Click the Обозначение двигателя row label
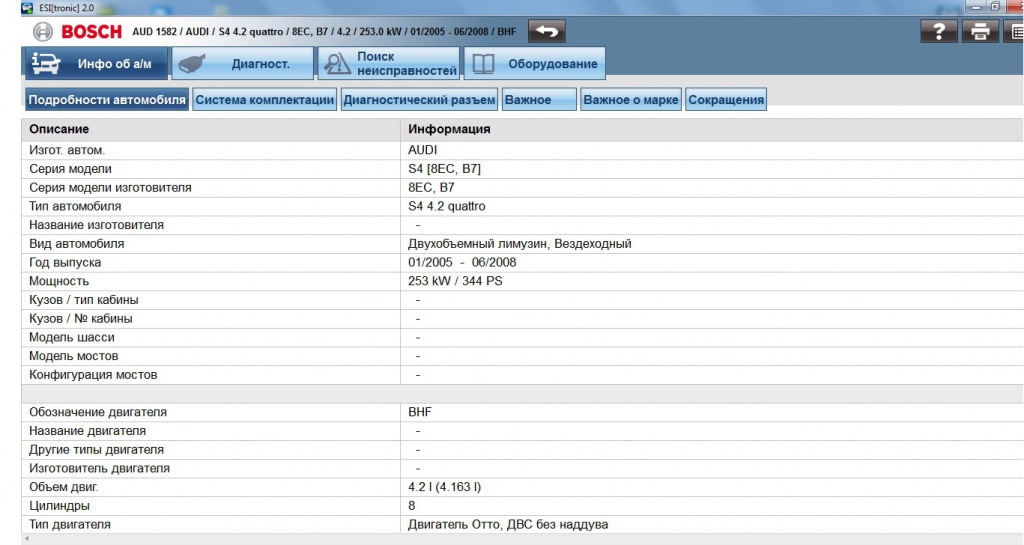Screen dimensions: 1024x545 click(98, 413)
